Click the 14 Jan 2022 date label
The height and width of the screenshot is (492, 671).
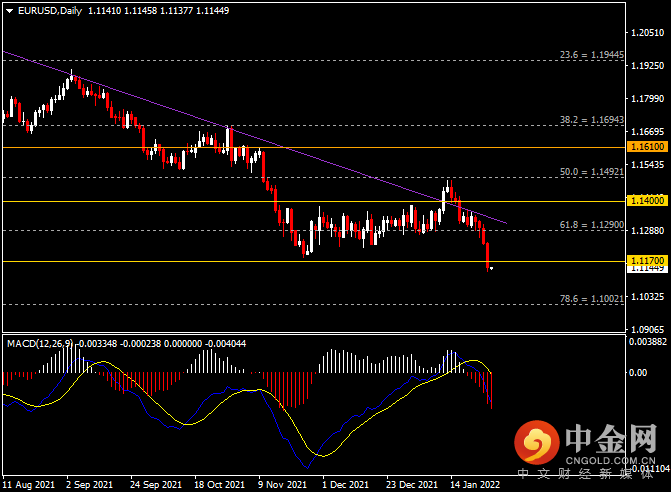[475, 485]
